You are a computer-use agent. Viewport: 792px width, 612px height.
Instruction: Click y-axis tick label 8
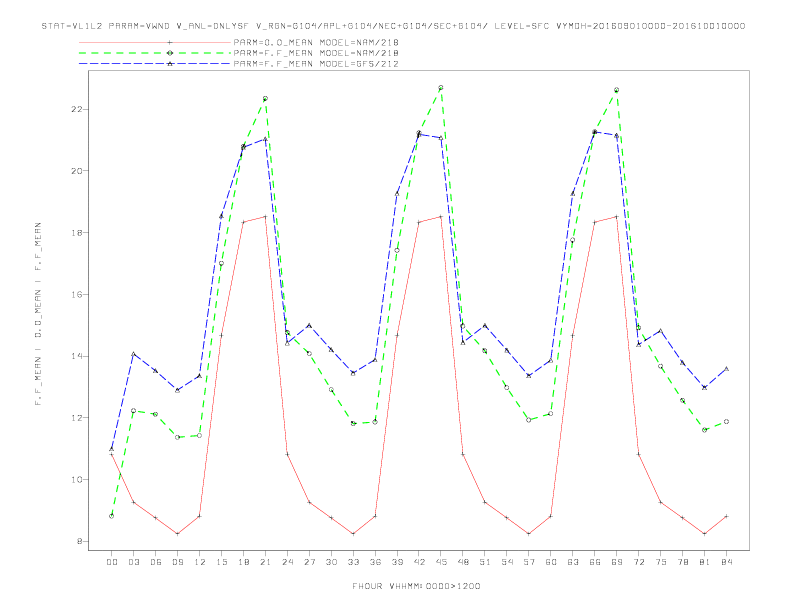[79, 541]
